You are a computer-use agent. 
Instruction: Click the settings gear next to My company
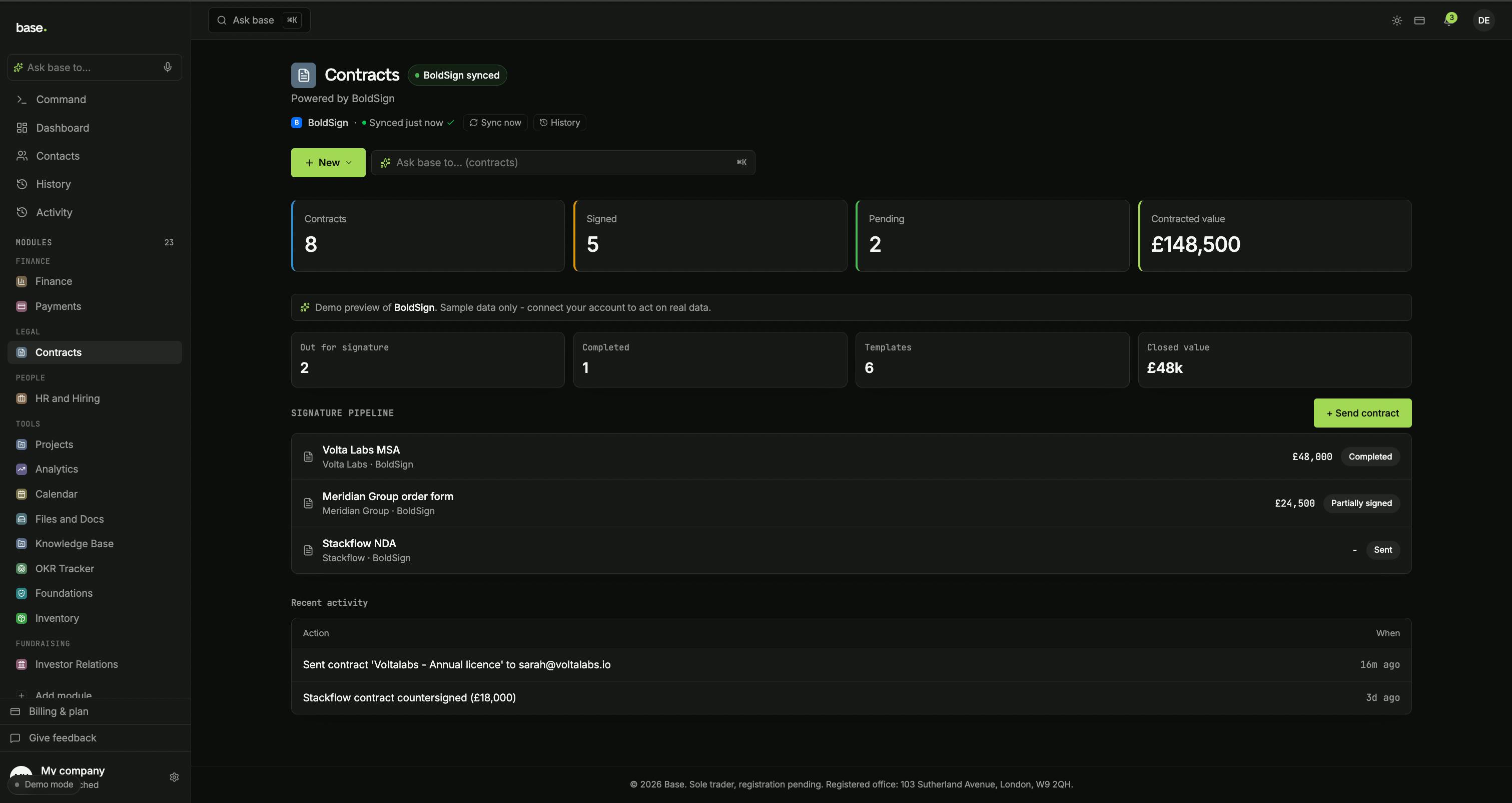[174, 777]
